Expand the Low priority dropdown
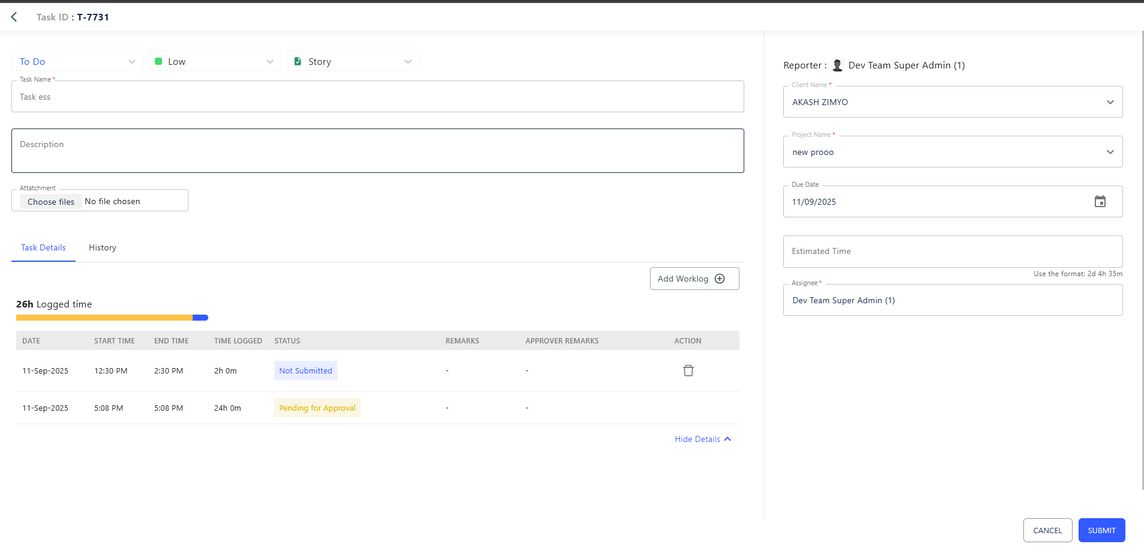 [269, 62]
